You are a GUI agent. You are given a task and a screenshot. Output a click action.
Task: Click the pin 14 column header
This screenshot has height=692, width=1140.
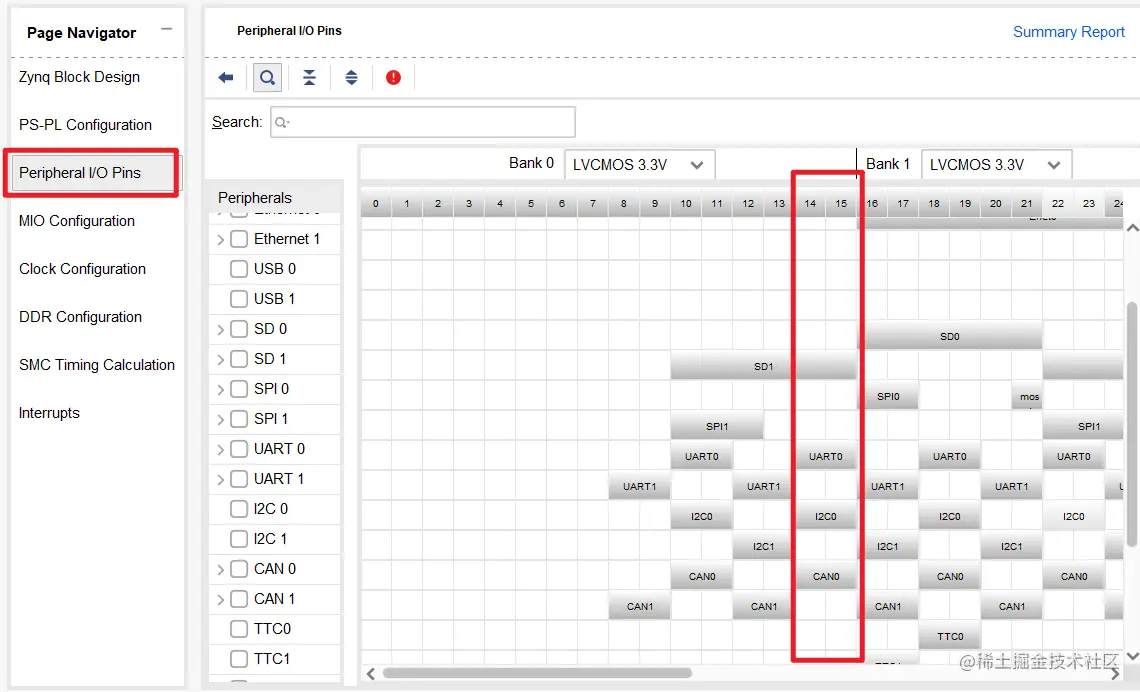click(810, 204)
